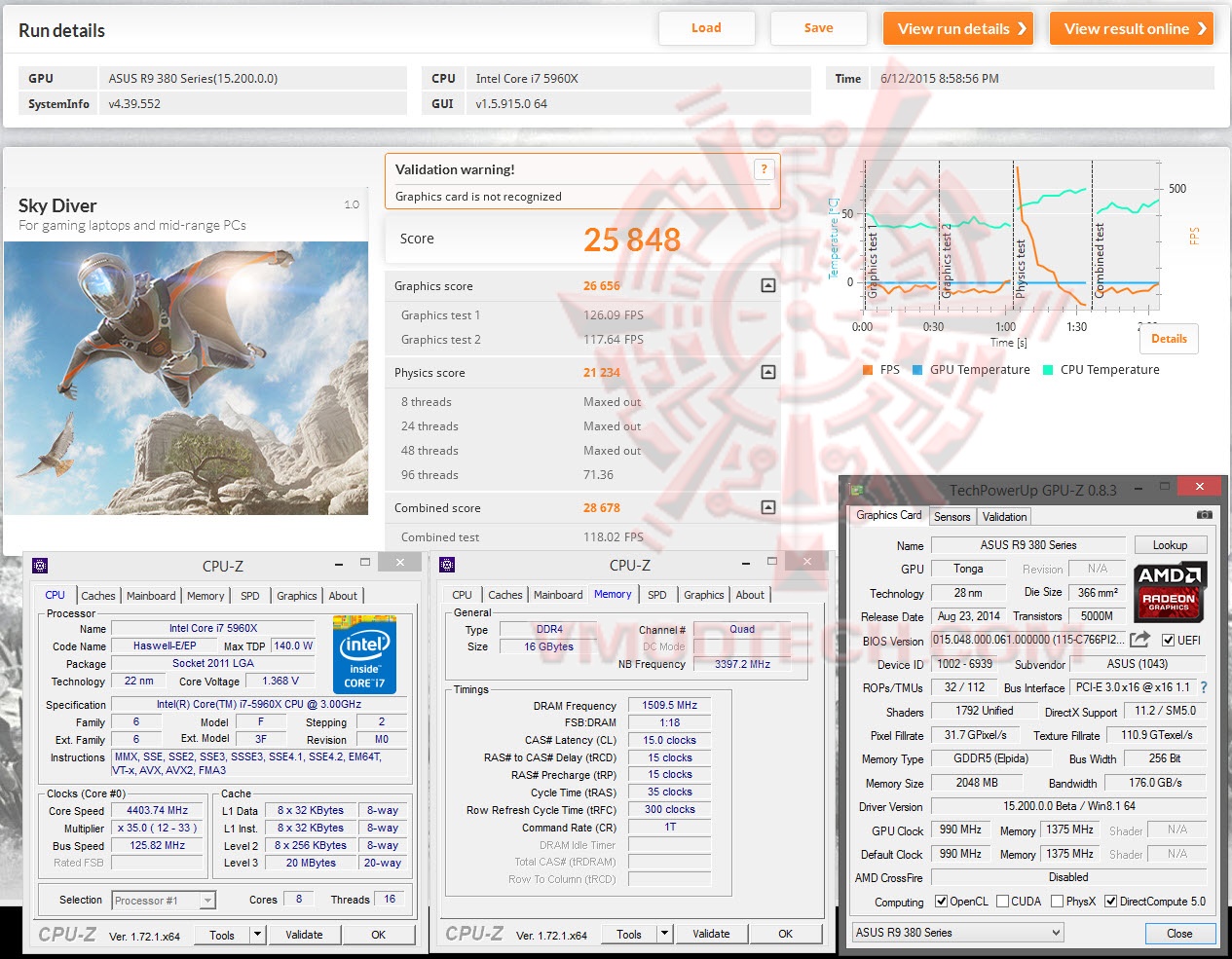1232x959 pixels.
Task: Click OK button in right CPU-Z
Action: 785,934
